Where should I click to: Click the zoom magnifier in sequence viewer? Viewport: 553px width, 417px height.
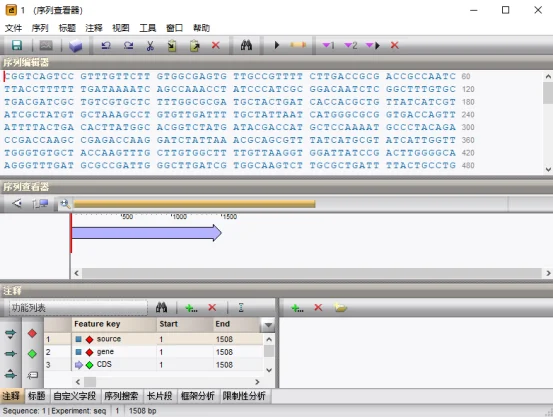click(x=65, y=204)
